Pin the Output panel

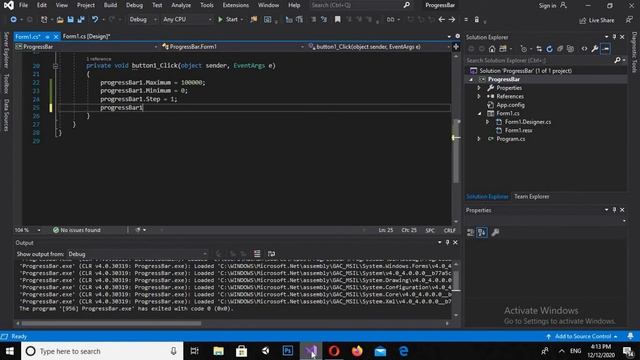[447, 242]
